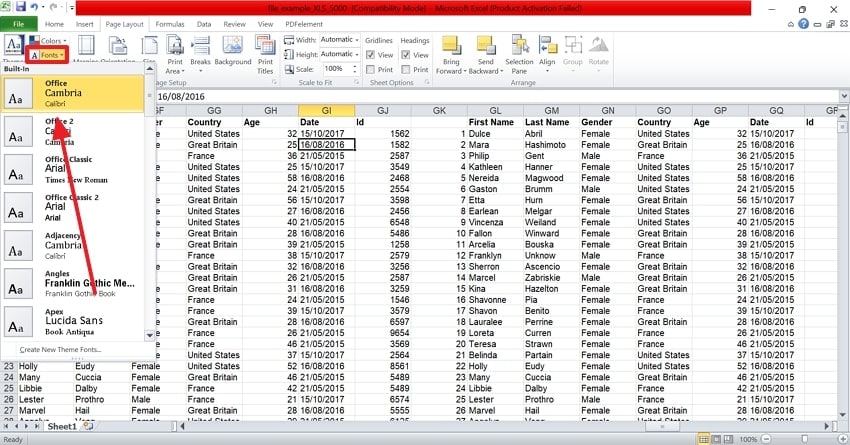Expand the formula bar
Screen dimensions: 850x445
click(x=844, y=96)
